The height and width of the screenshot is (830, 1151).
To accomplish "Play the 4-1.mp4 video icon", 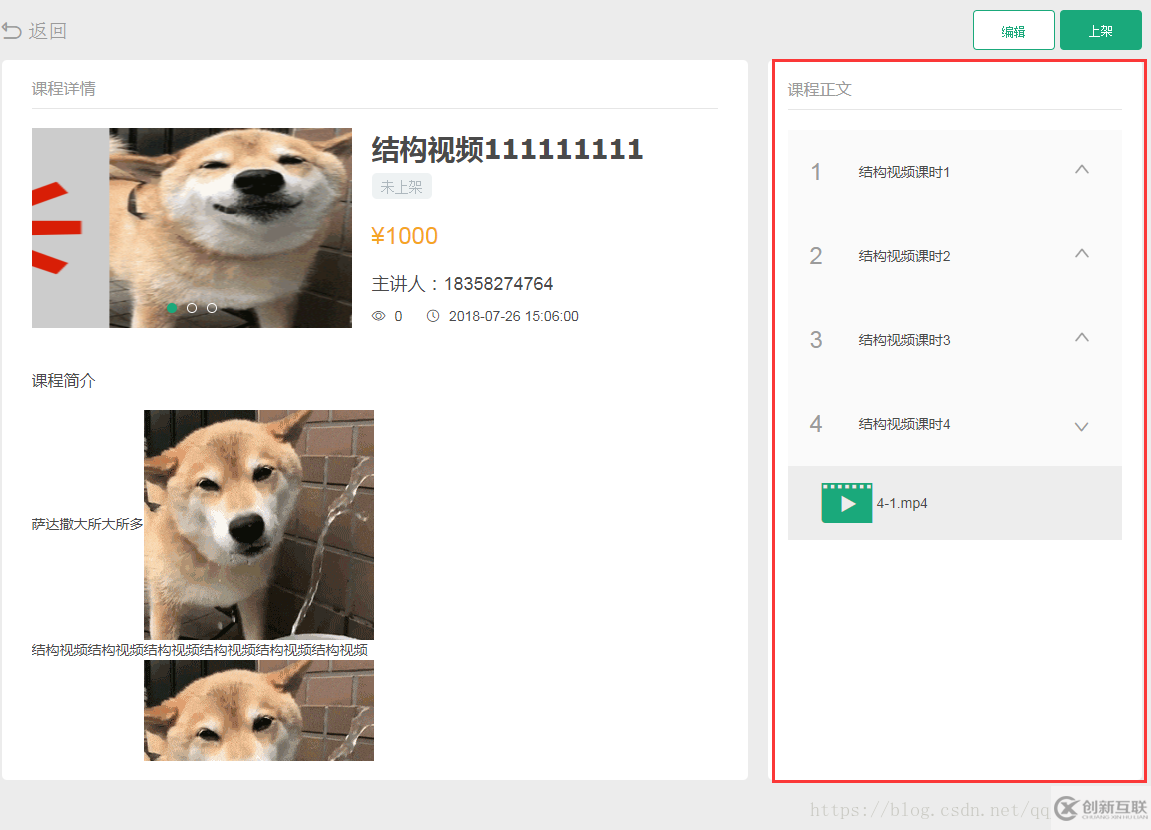I will point(847,503).
